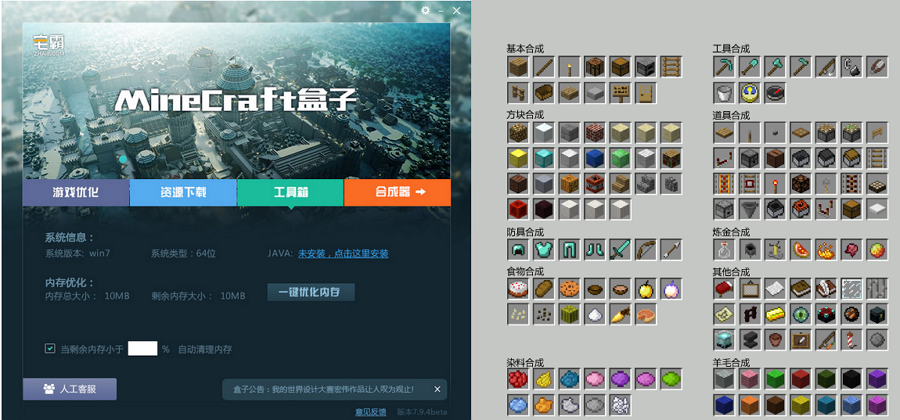The height and width of the screenshot is (420, 900).
Task: Pick the diamond chestplate recipe
Action: (x=544, y=250)
